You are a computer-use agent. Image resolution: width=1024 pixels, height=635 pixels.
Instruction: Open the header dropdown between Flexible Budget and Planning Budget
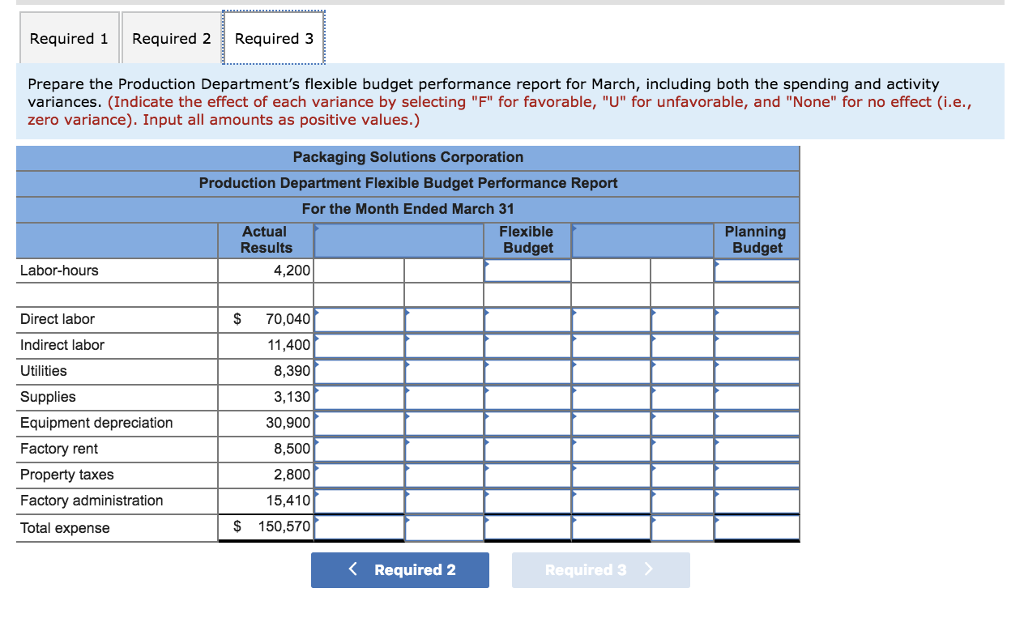(x=643, y=240)
